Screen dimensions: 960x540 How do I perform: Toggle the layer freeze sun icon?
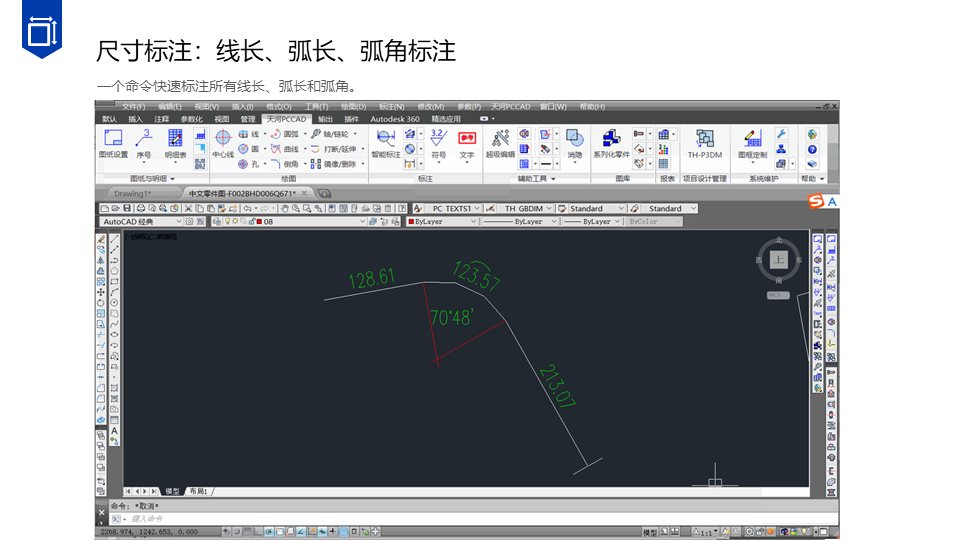point(235,222)
